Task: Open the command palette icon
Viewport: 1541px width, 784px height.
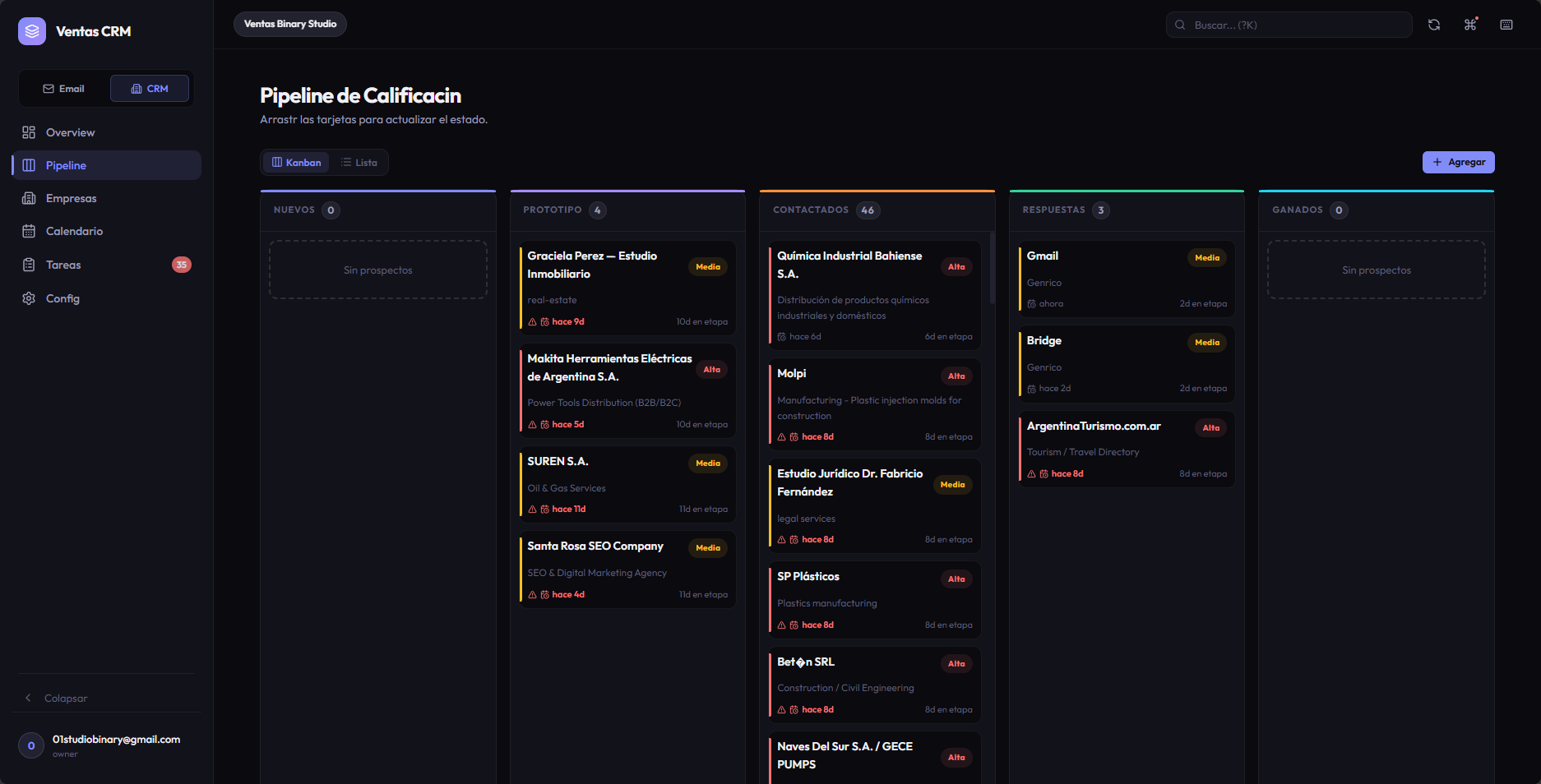Action: pos(1470,25)
